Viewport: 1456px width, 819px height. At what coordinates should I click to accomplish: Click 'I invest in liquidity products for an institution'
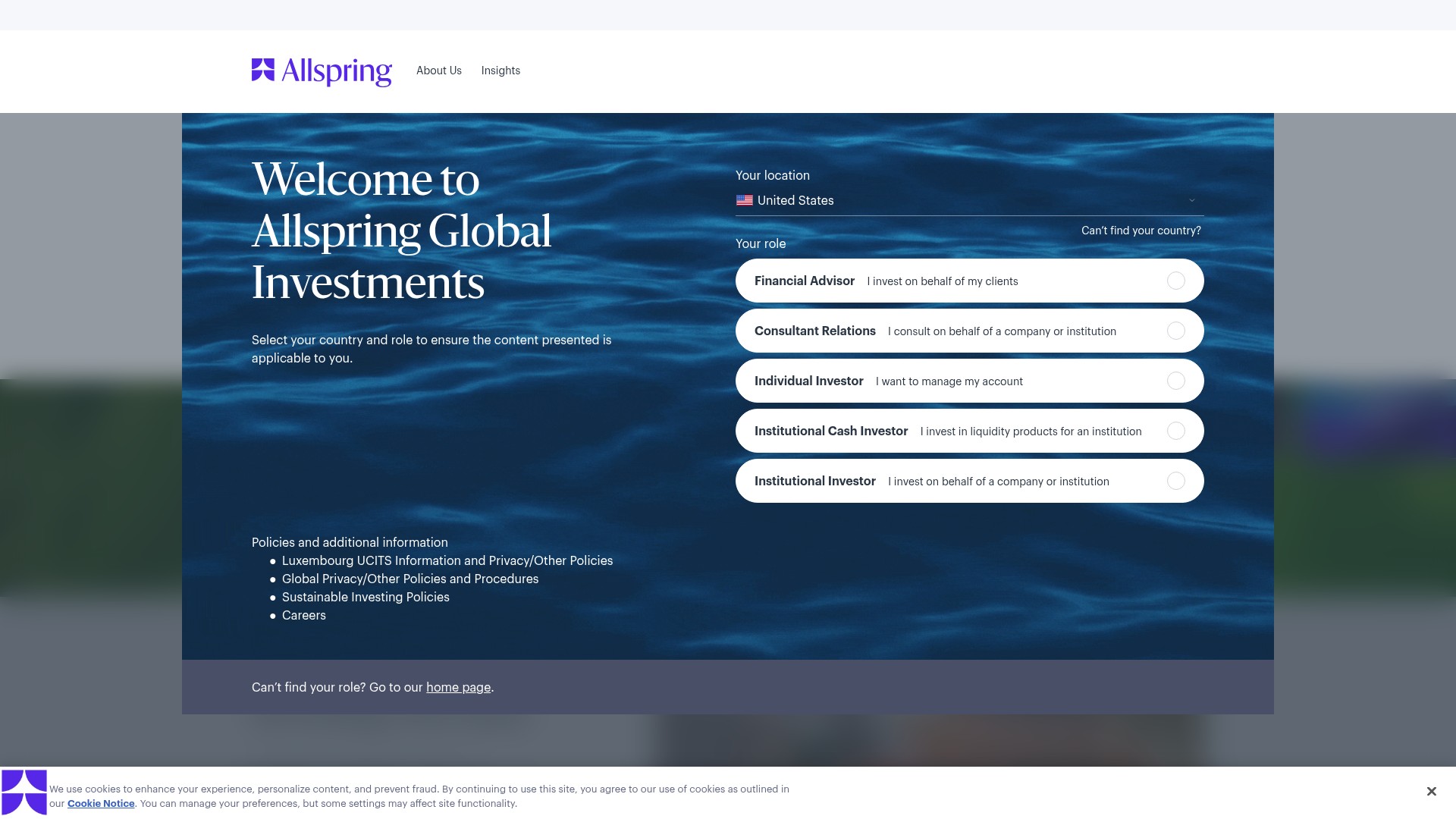pyautogui.click(x=1031, y=431)
